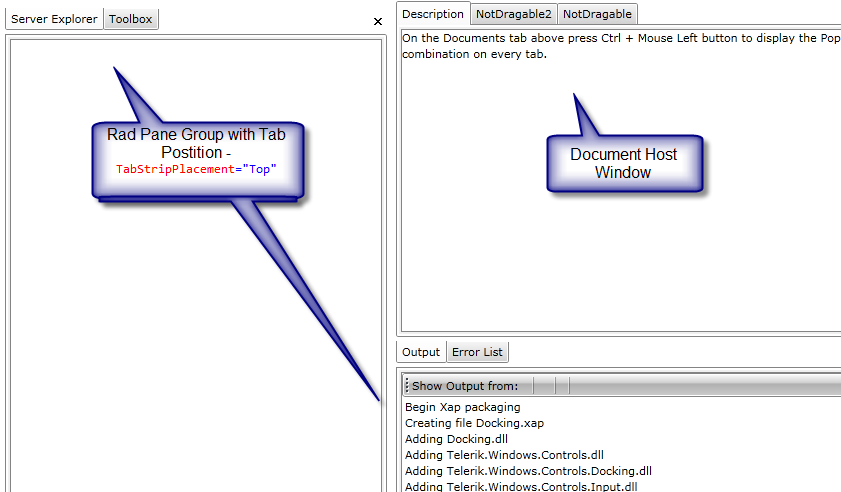Close the Server Explorer pane group
The height and width of the screenshot is (492, 841).
pyautogui.click(x=378, y=21)
